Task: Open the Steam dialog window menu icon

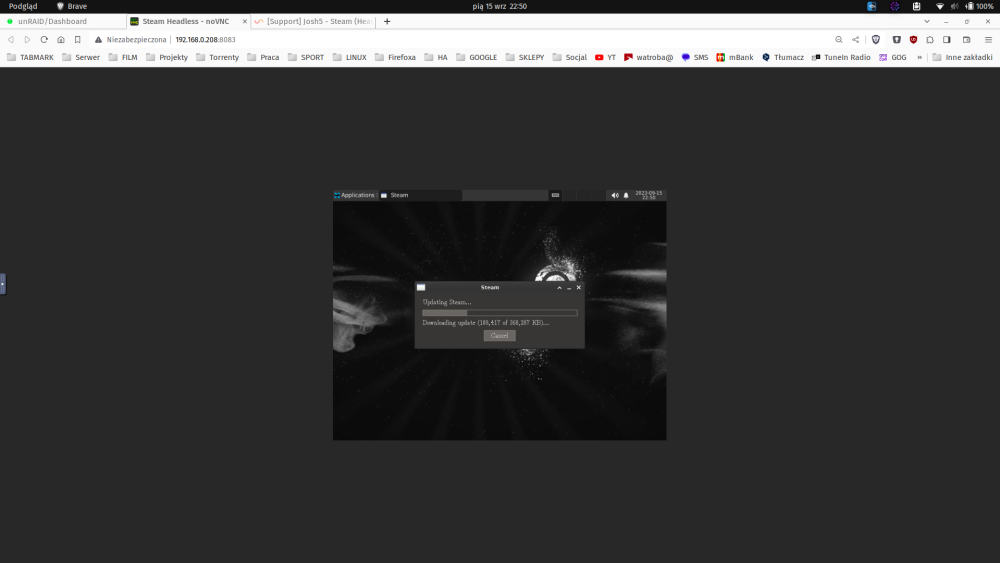Action: pos(421,288)
